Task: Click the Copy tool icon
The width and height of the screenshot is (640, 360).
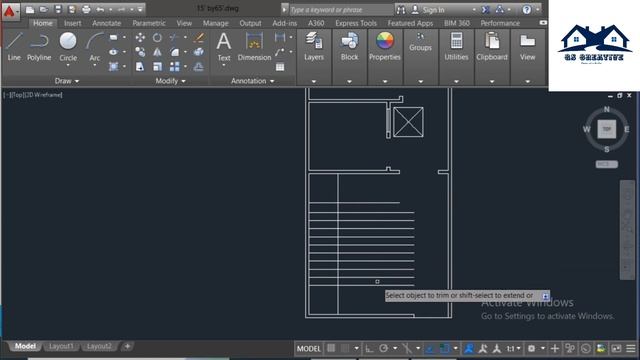Action: pyautogui.click(x=140, y=52)
